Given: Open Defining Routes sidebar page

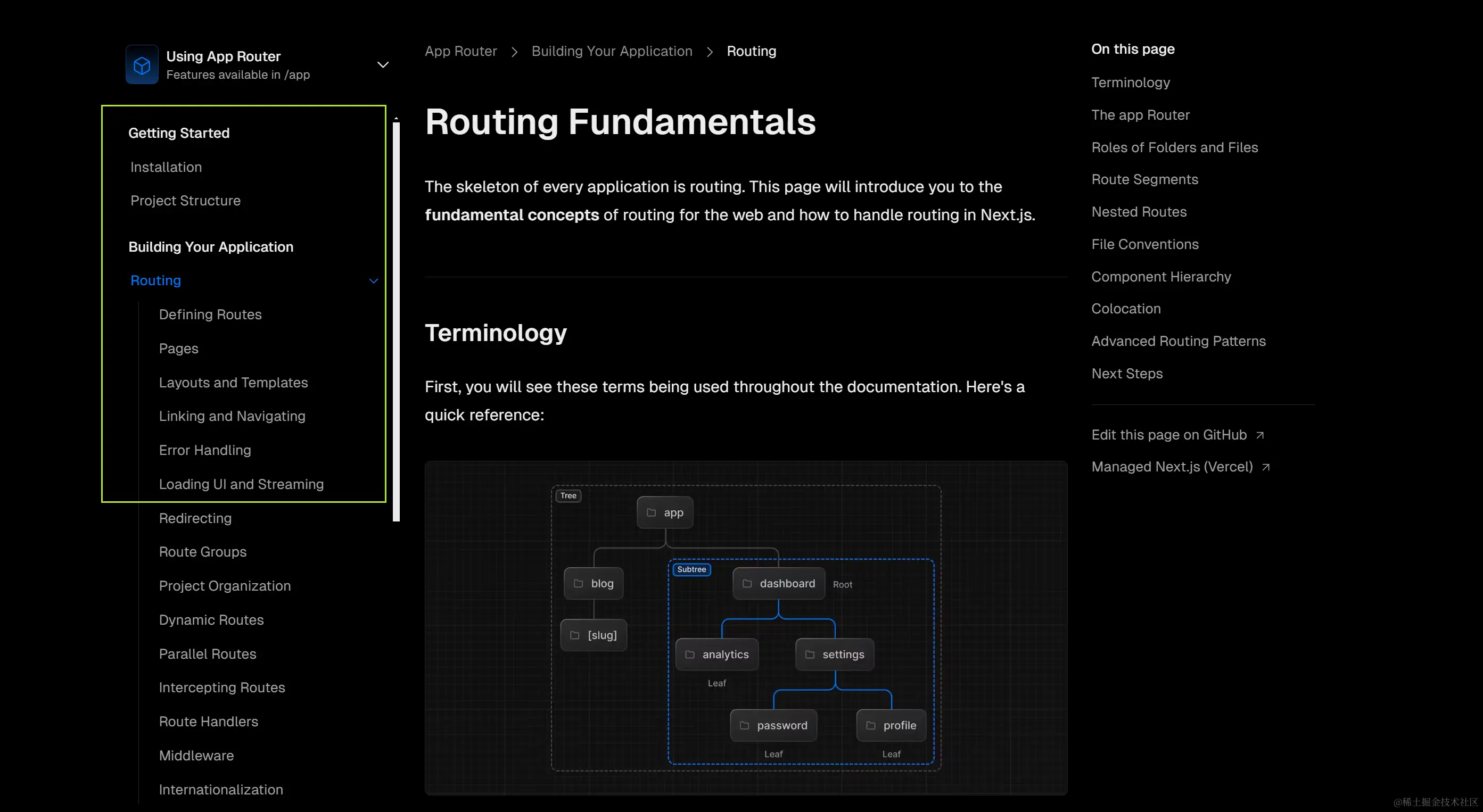Looking at the screenshot, I should (x=210, y=315).
